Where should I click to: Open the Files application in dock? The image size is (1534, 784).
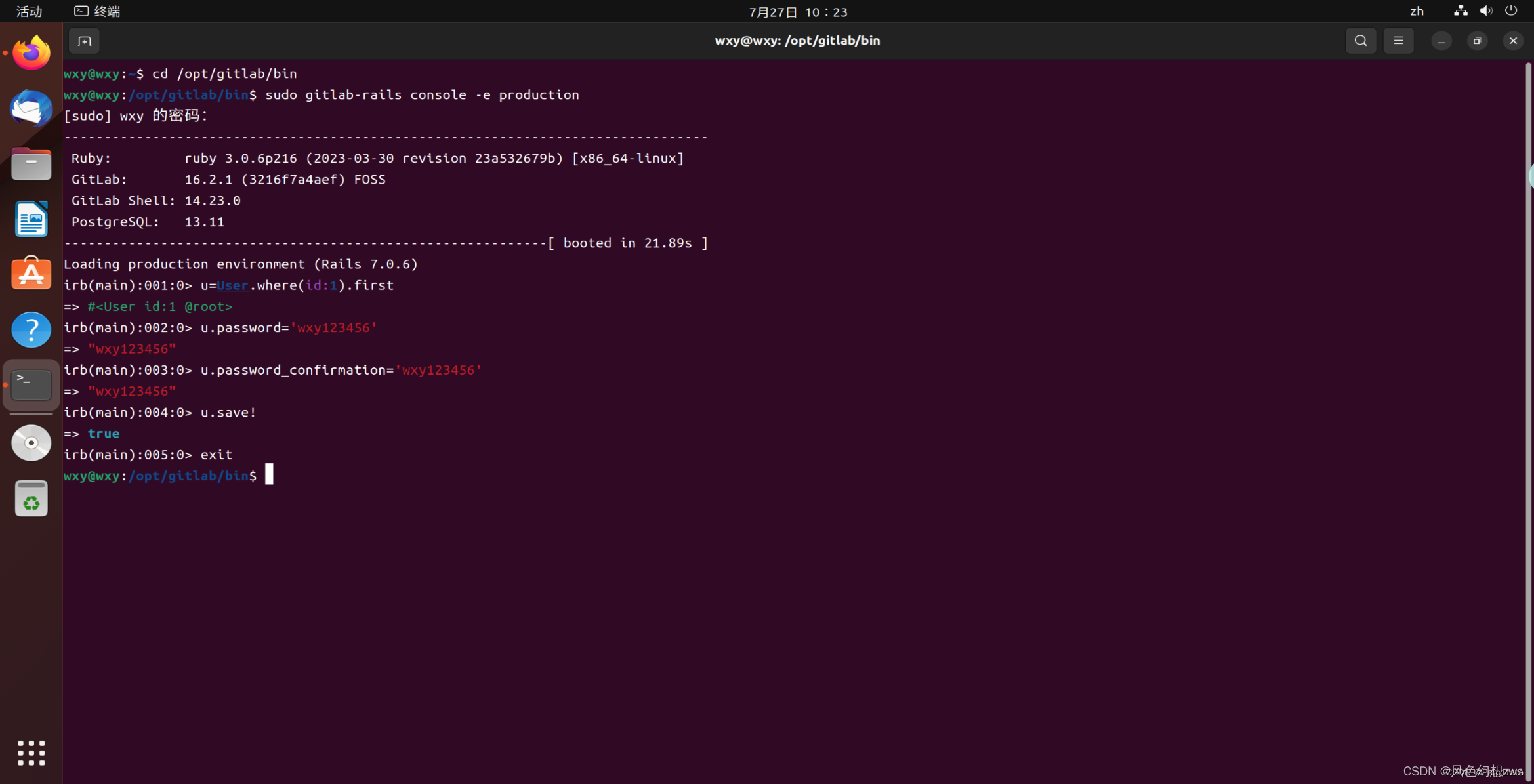(30, 164)
